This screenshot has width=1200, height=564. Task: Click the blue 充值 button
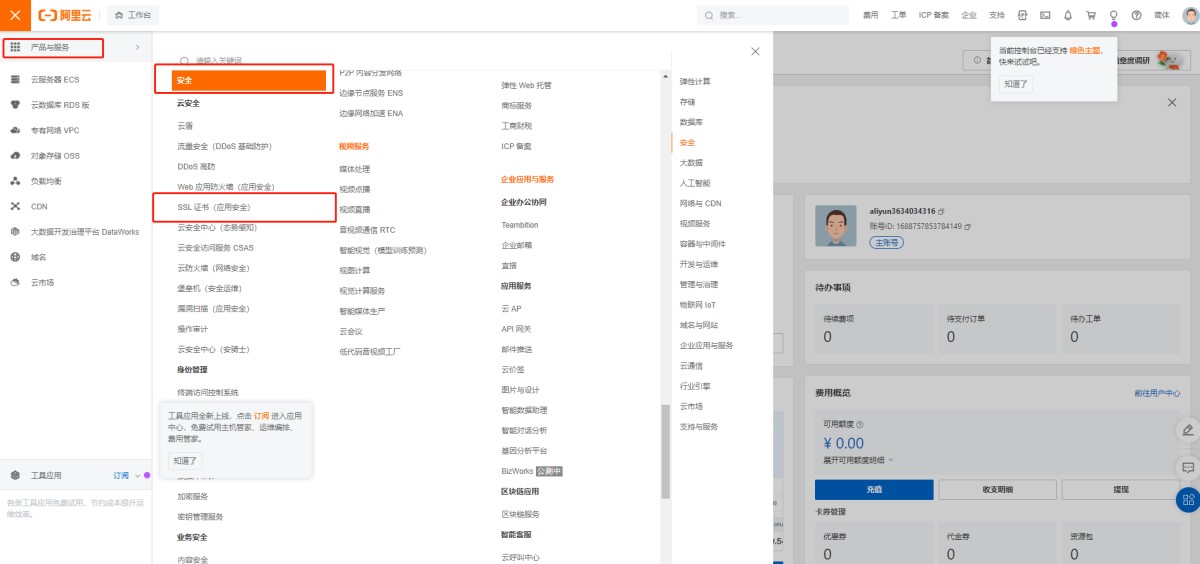click(x=873, y=489)
